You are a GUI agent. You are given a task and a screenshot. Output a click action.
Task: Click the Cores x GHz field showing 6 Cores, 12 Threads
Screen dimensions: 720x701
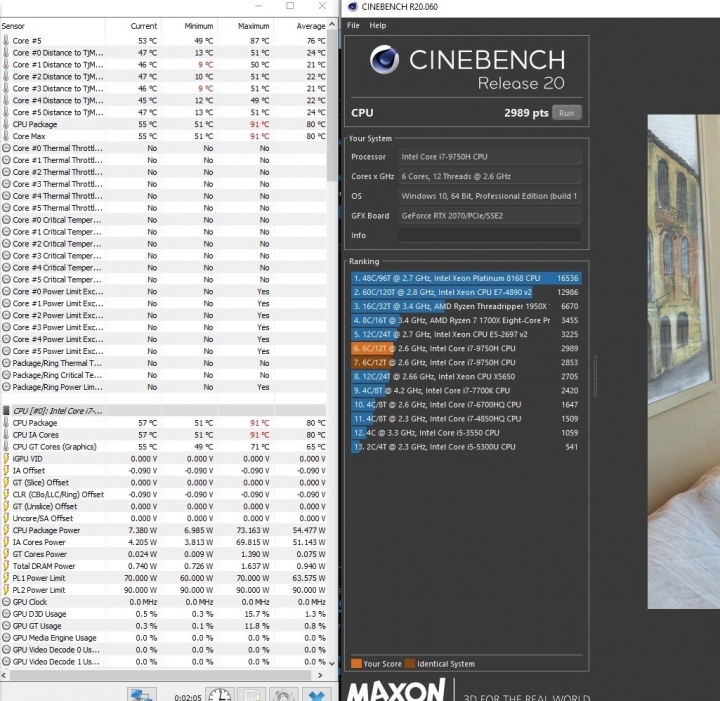(489, 176)
